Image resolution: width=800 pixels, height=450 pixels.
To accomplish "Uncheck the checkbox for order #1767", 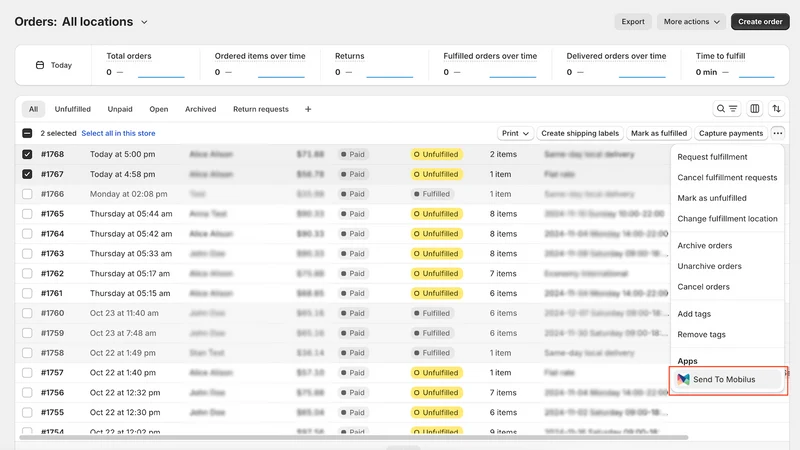I will click(x=27, y=174).
